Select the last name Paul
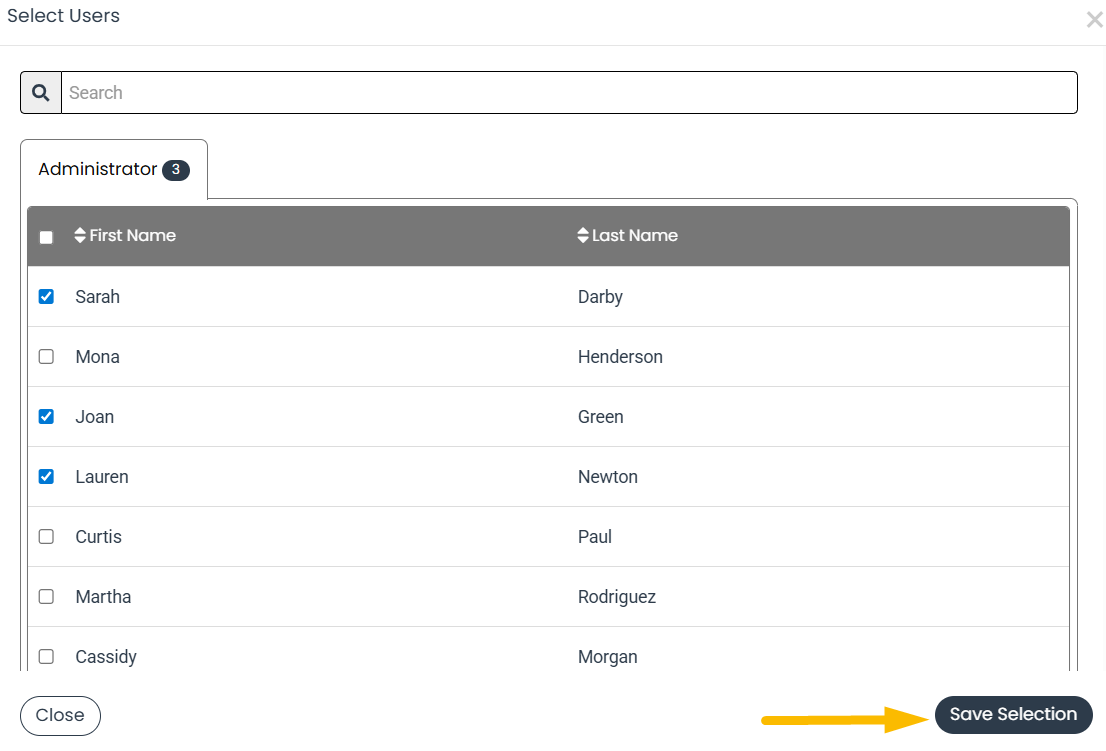 [x=595, y=537]
